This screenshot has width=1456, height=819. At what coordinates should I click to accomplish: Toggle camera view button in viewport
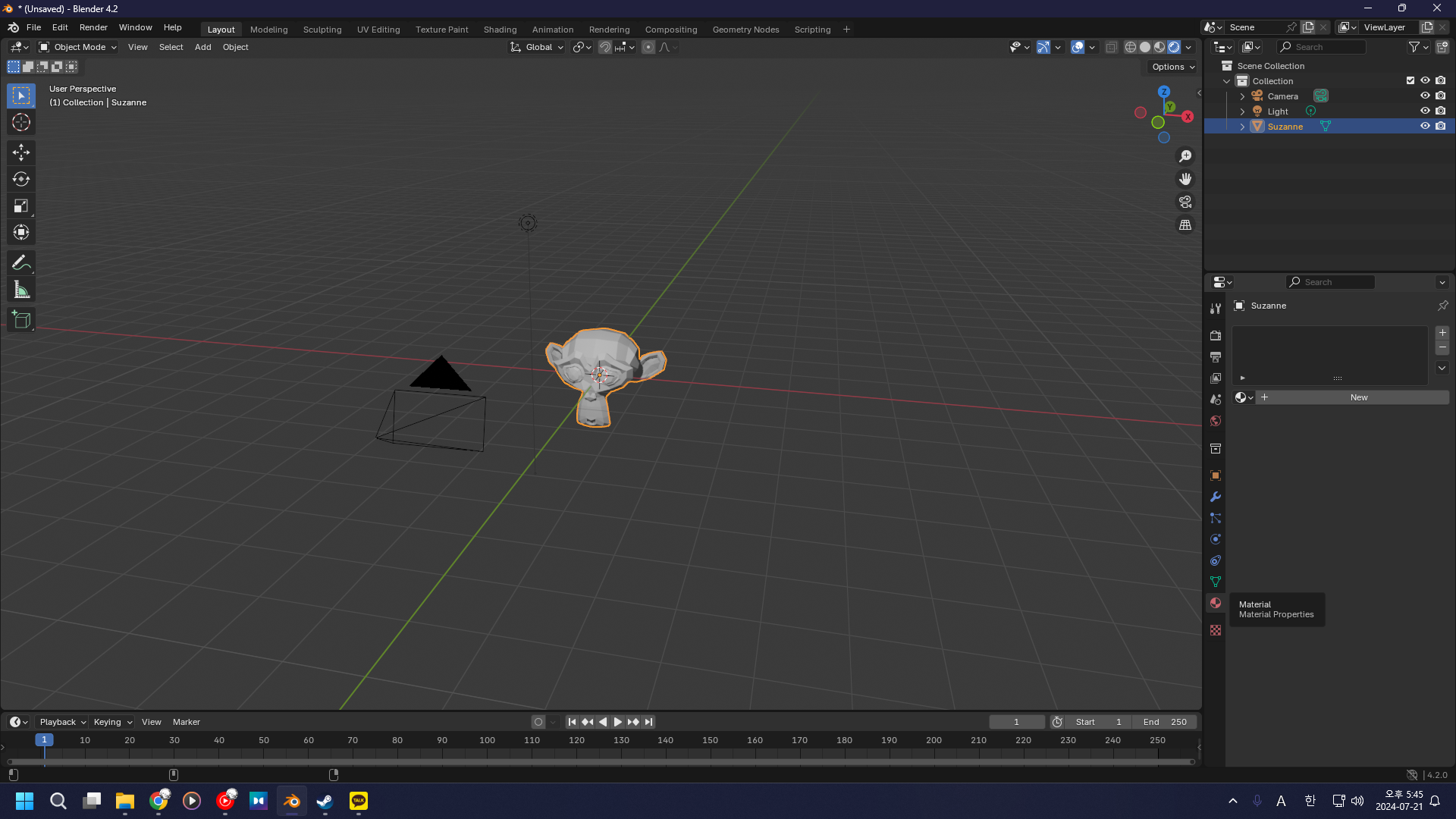tap(1185, 202)
